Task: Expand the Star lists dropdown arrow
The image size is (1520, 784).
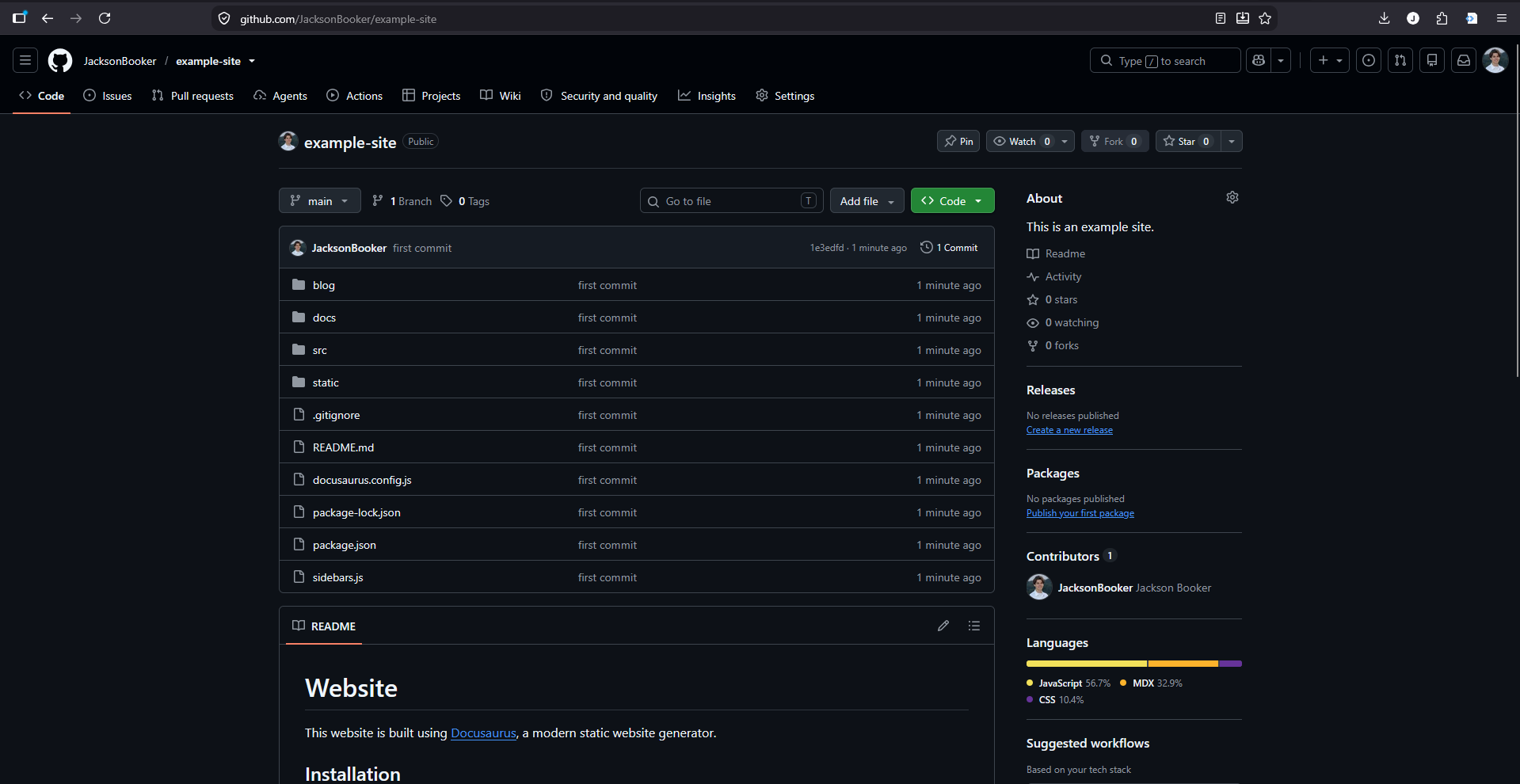Action: pos(1232,141)
